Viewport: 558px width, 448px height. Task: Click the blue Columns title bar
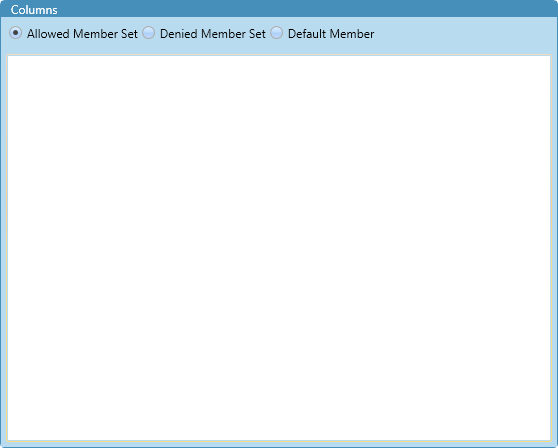point(279,9)
